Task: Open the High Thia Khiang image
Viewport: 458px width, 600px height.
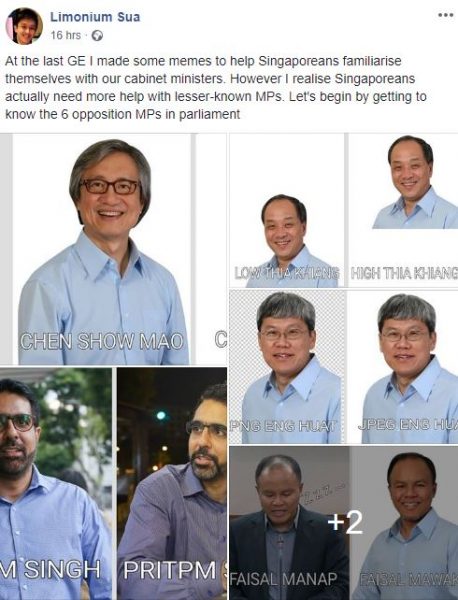Action: [403, 210]
